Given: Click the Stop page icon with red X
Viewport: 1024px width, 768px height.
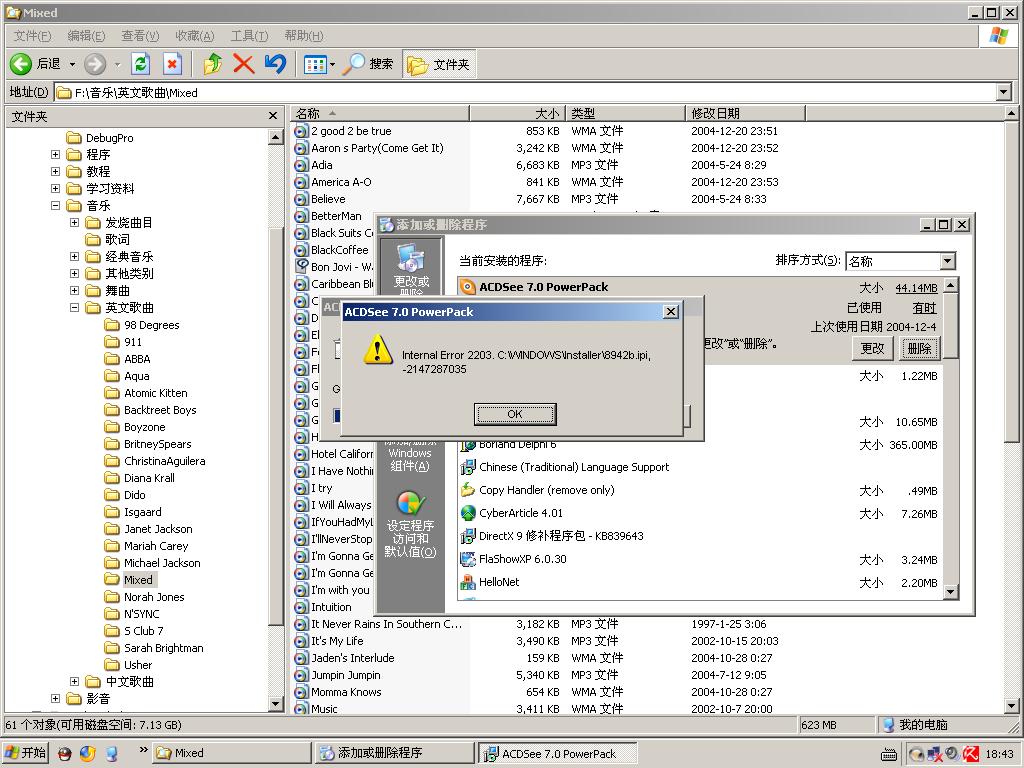Looking at the screenshot, I should (172, 64).
